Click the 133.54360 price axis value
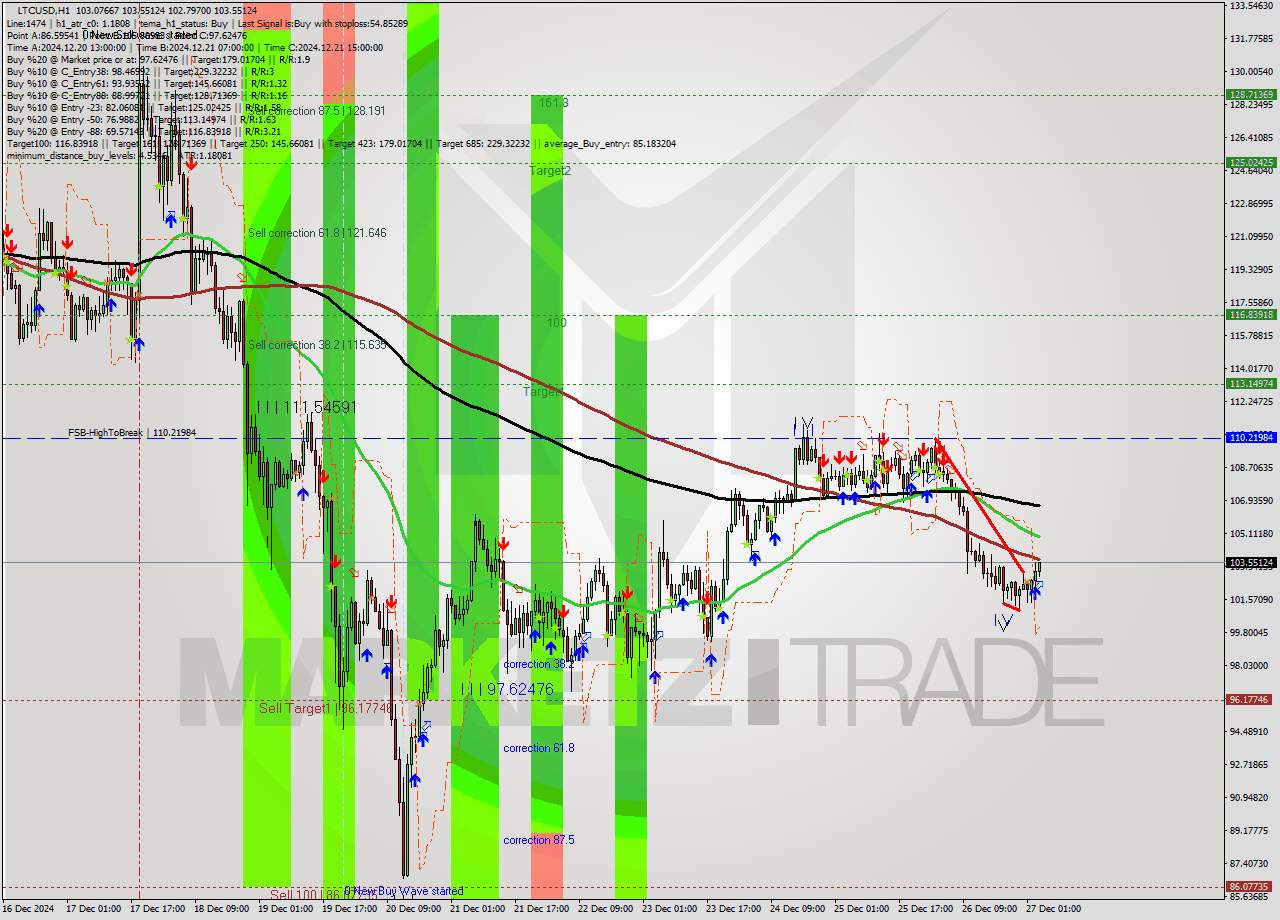The image size is (1280, 920). pyautogui.click(x=1250, y=6)
